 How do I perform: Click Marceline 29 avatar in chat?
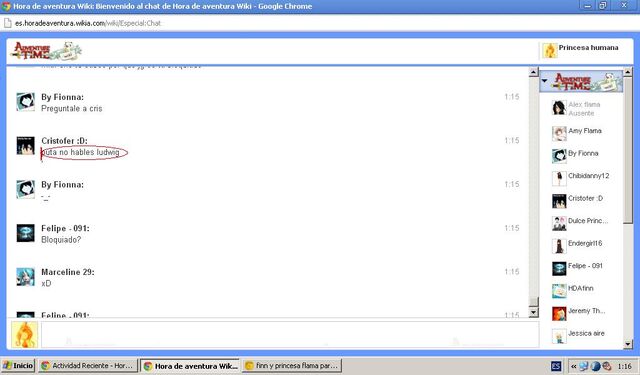click(x=25, y=277)
